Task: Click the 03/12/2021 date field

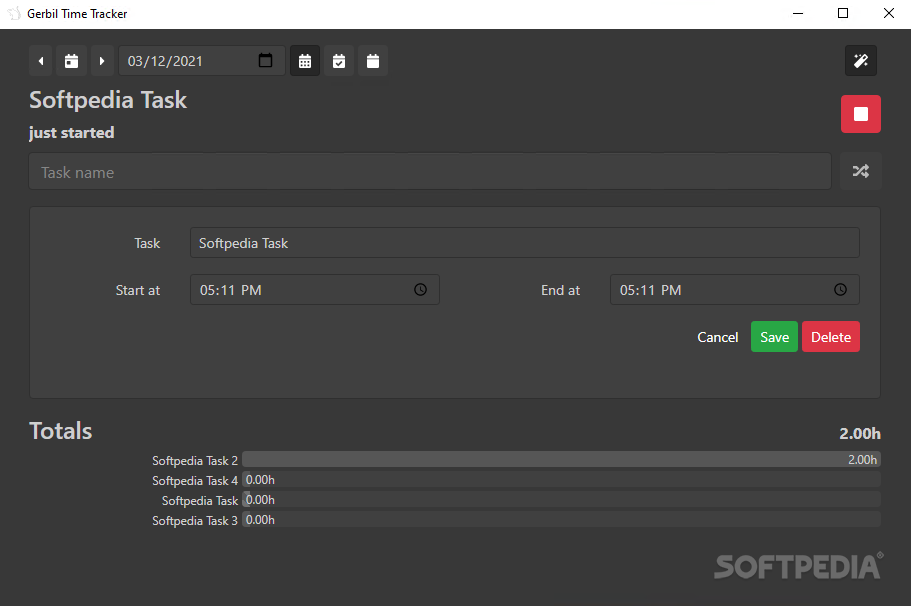Action: point(202,60)
